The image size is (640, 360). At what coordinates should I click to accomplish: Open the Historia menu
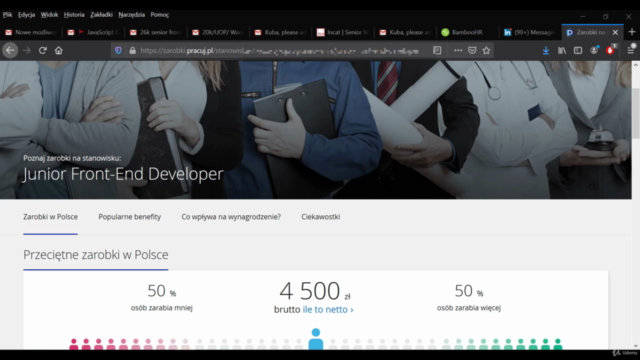74,15
